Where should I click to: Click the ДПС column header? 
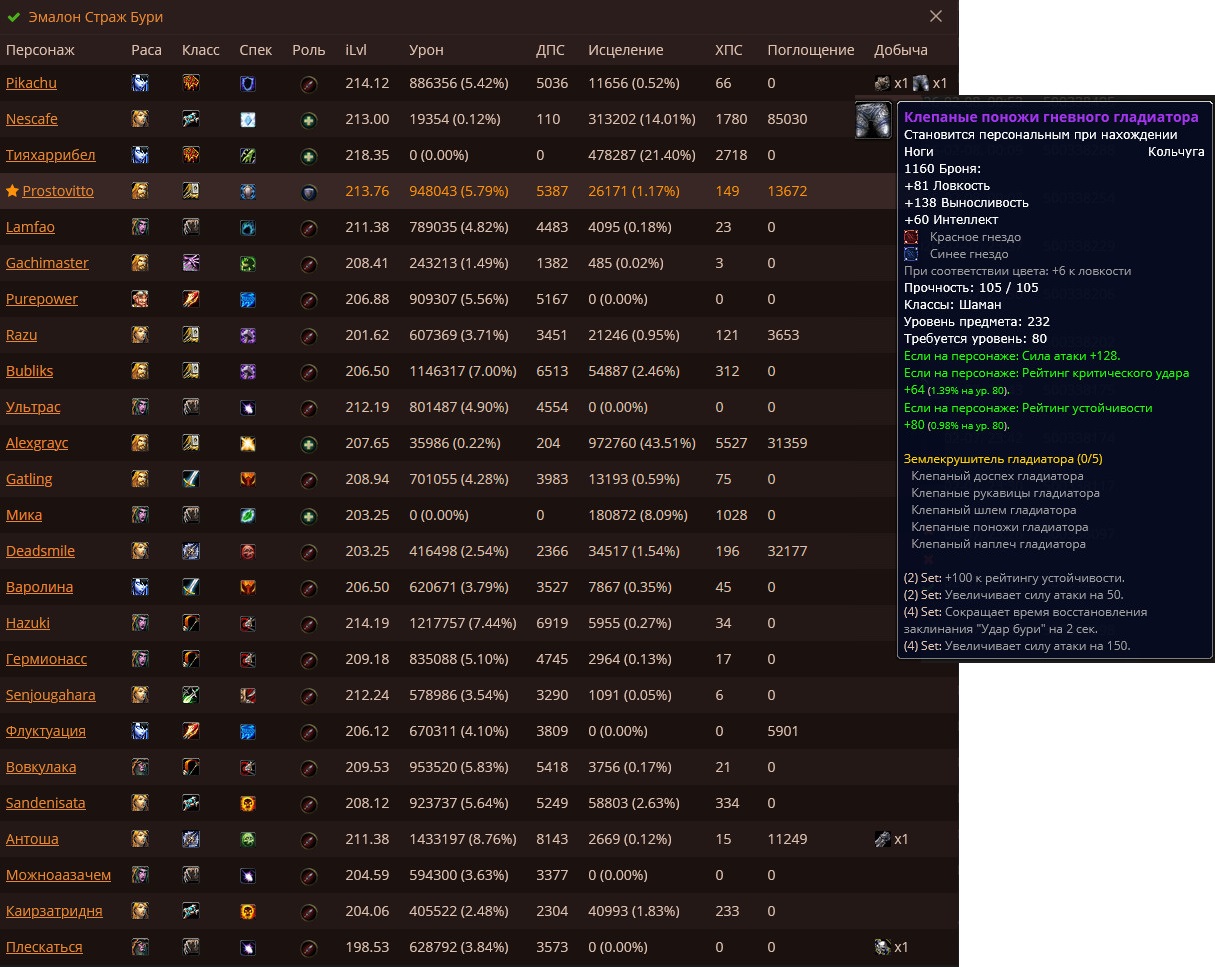(x=551, y=50)
